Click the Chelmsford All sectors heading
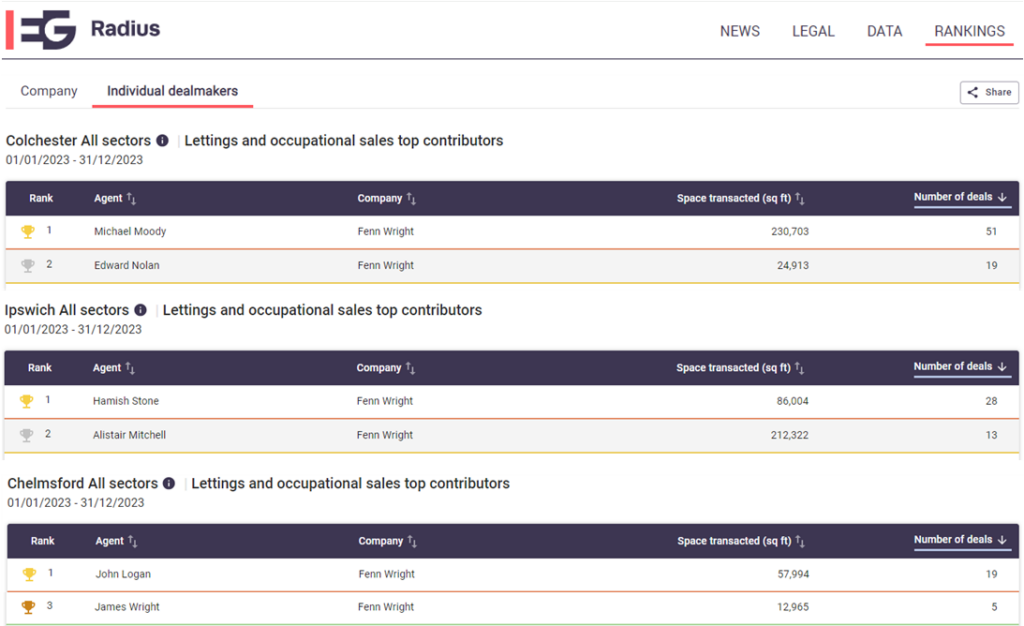1024x626 pixels. pyautogui.click(x=82, y=483)
